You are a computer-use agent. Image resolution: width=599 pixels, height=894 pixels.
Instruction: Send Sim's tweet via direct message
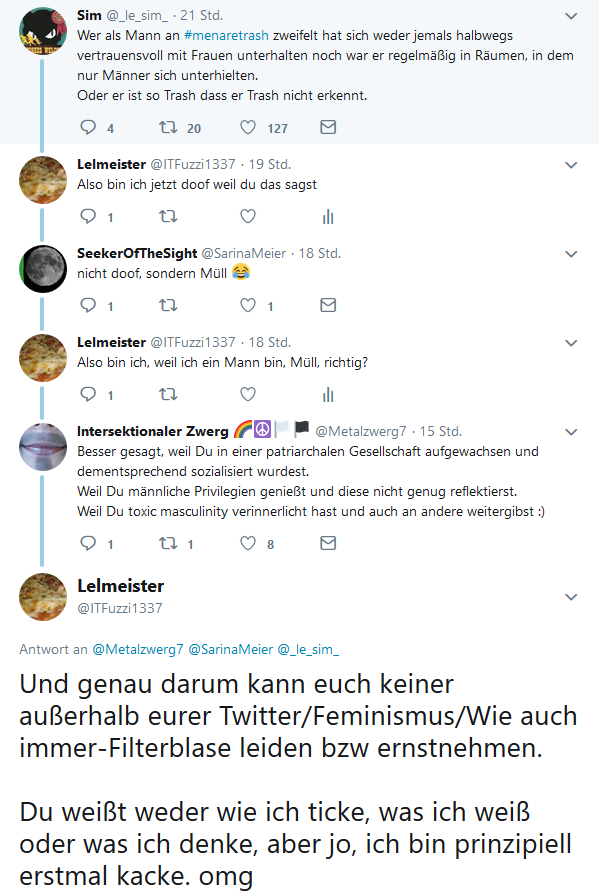click(x=328, y=127)
